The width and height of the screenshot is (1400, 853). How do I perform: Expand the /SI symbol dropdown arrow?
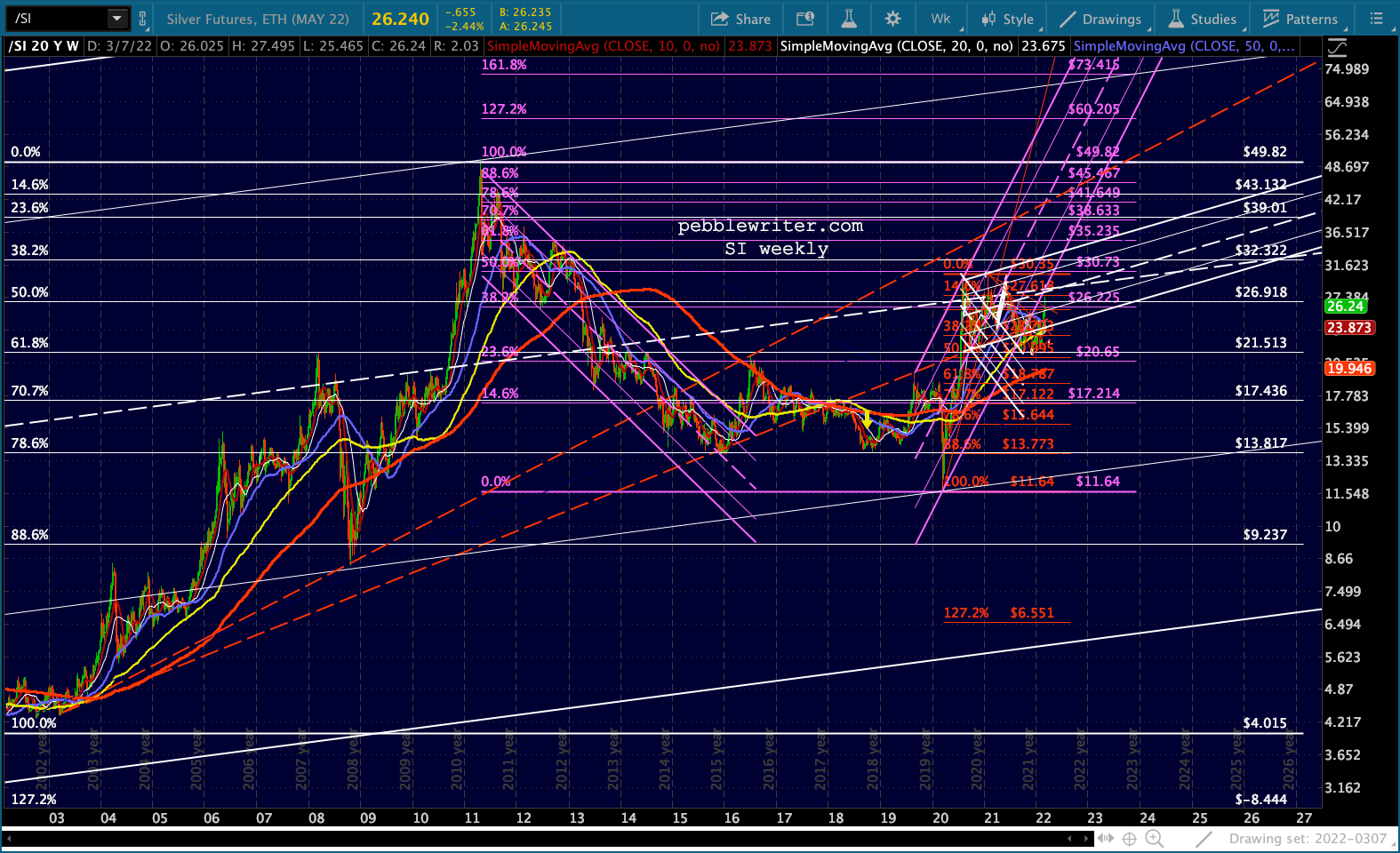[117, 19]
